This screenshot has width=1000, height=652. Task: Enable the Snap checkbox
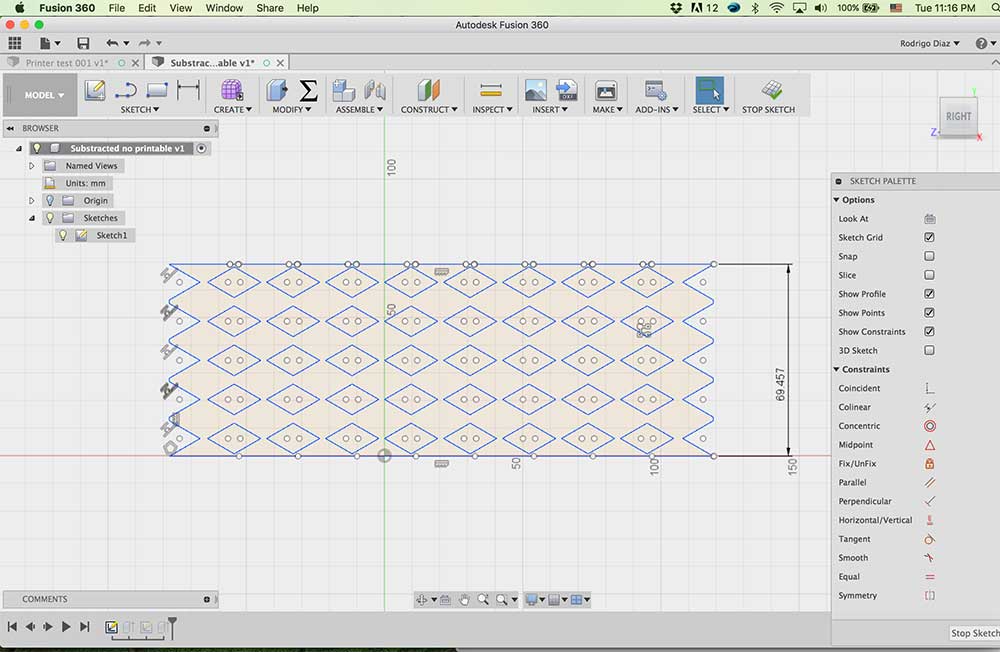(929, 256)
